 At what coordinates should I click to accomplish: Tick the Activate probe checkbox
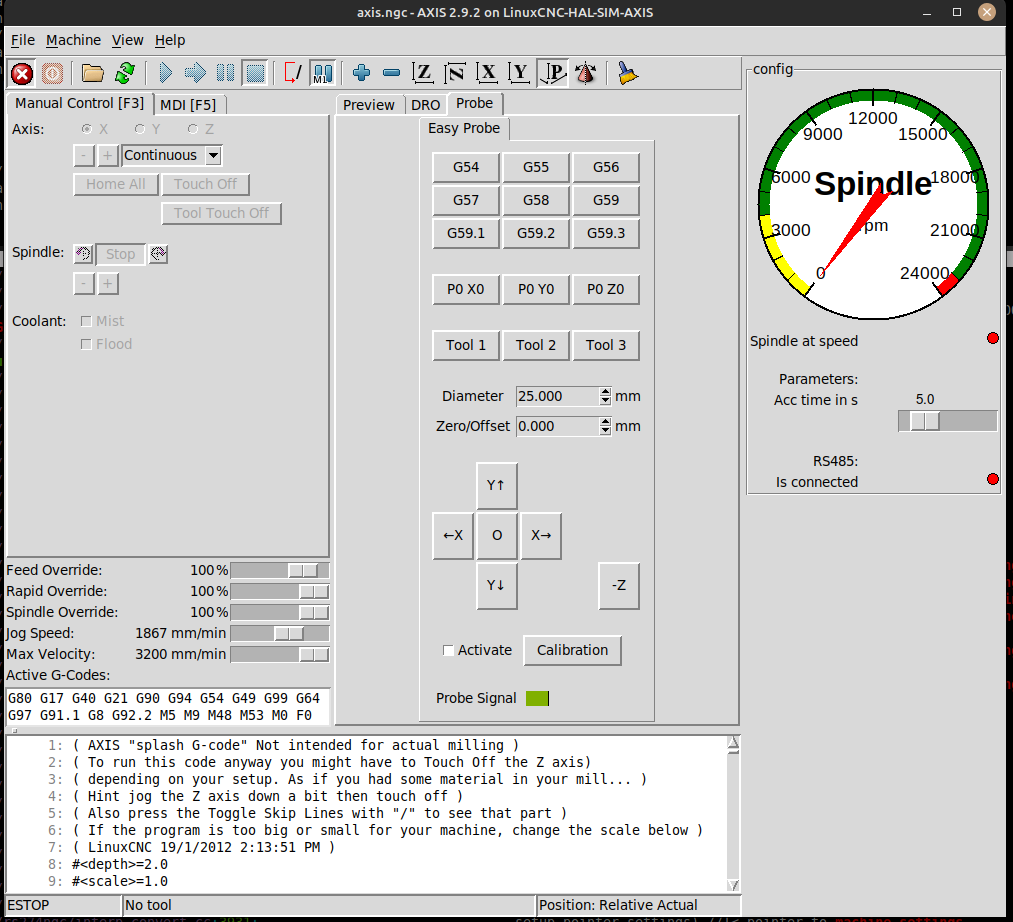448,650
